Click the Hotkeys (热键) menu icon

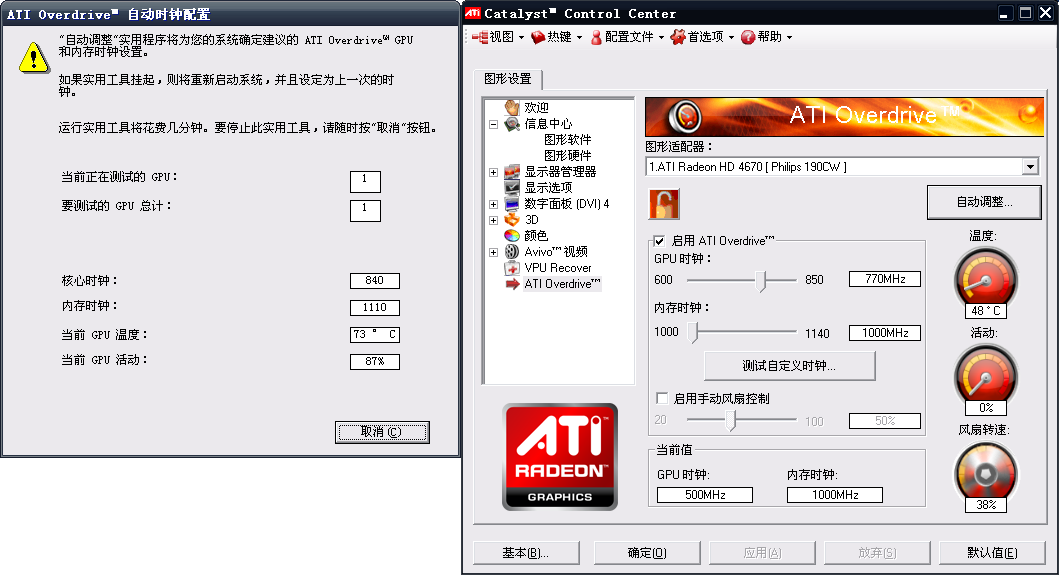point(538,37)
